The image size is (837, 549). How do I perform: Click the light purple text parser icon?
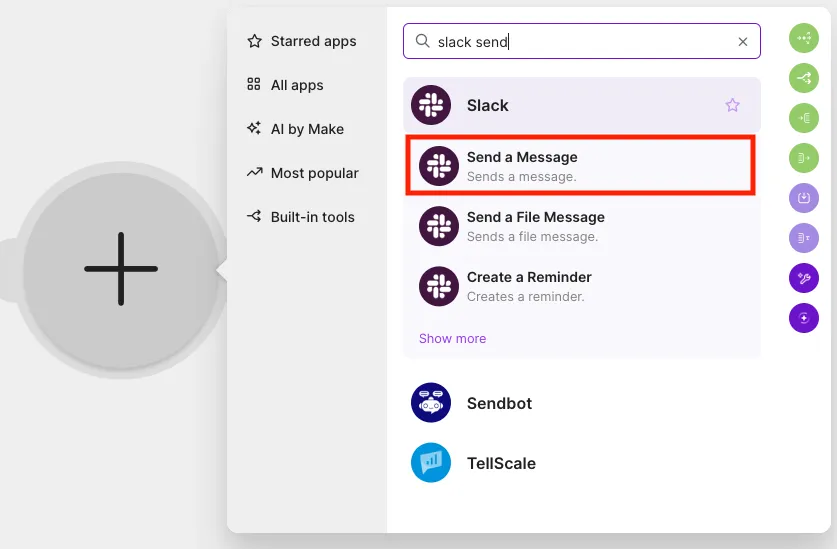[x=803, y=238]
